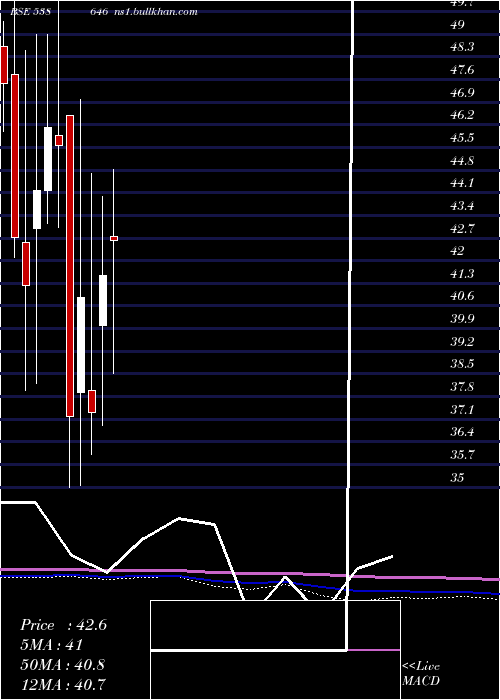This screenshot has width=500, height=700.
Task: Click the 47.6 price axis label
Action: [462, 70]
